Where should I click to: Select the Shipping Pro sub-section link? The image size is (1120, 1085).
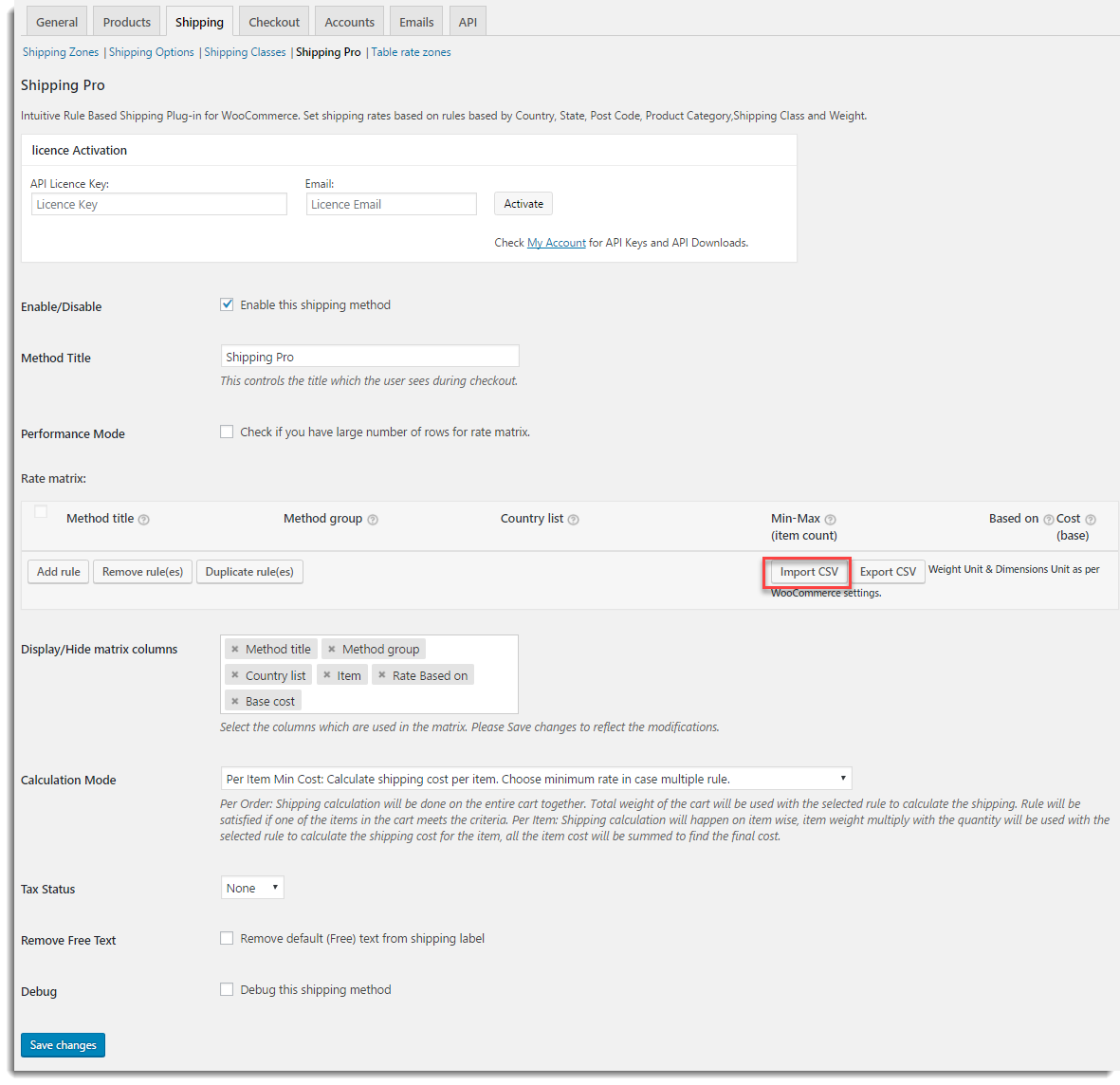point(328,52)
